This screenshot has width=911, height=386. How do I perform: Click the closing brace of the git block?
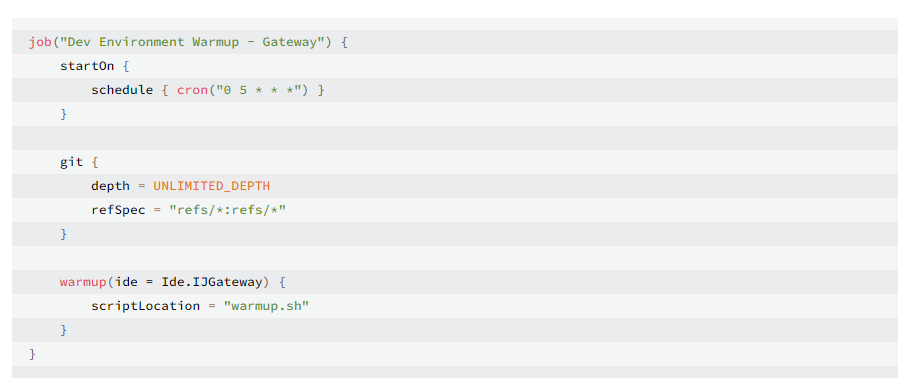(64, 234)
